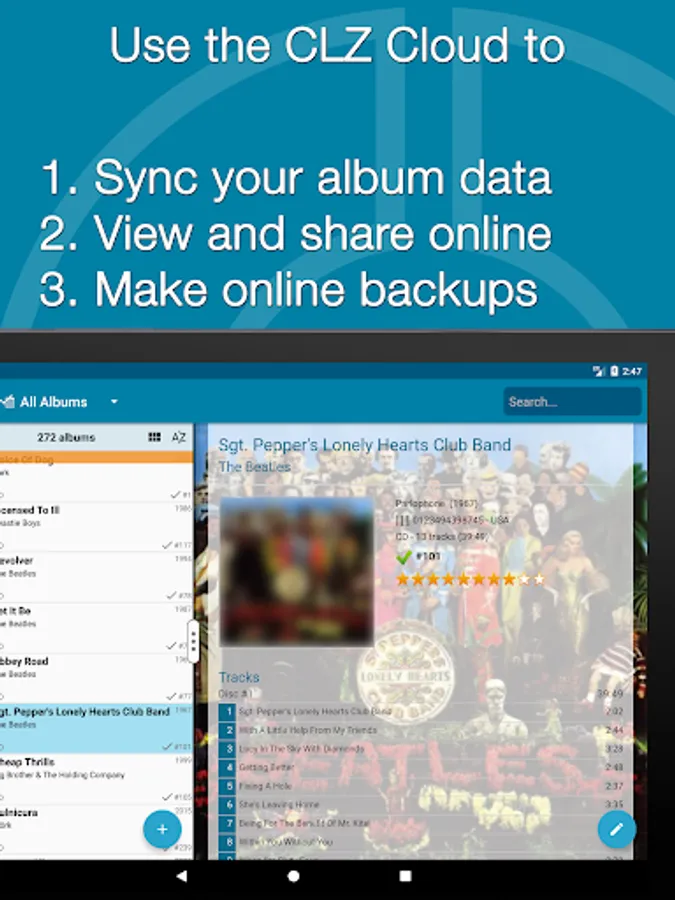Image resolution: width=675 pixels, height=900 pixels.
Task: Select track 7 Being For The Benefit Of Mr. Kite
Action: coord(421,823)
